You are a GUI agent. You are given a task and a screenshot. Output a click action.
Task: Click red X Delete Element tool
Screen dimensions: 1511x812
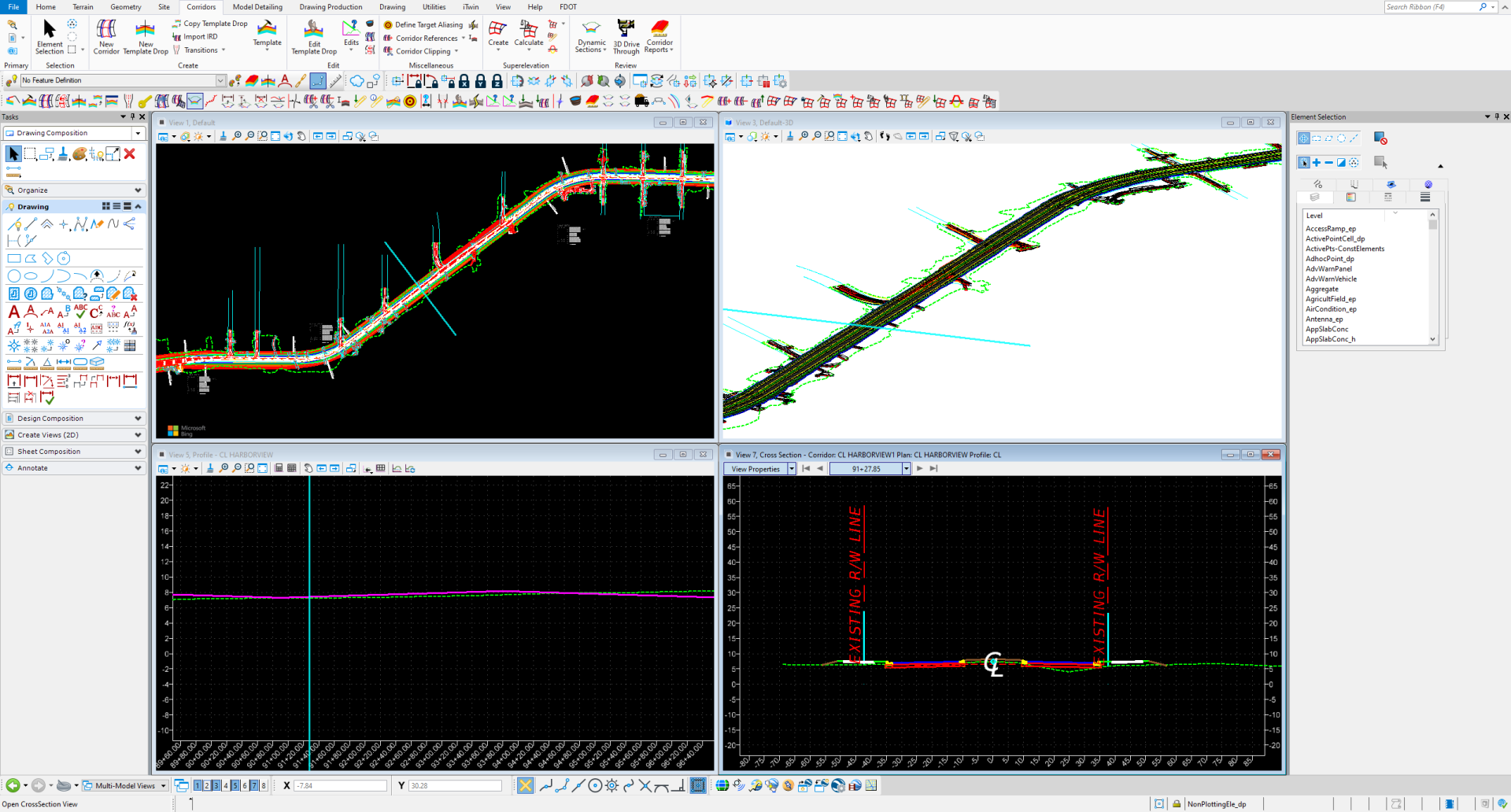tap(130, 154)
